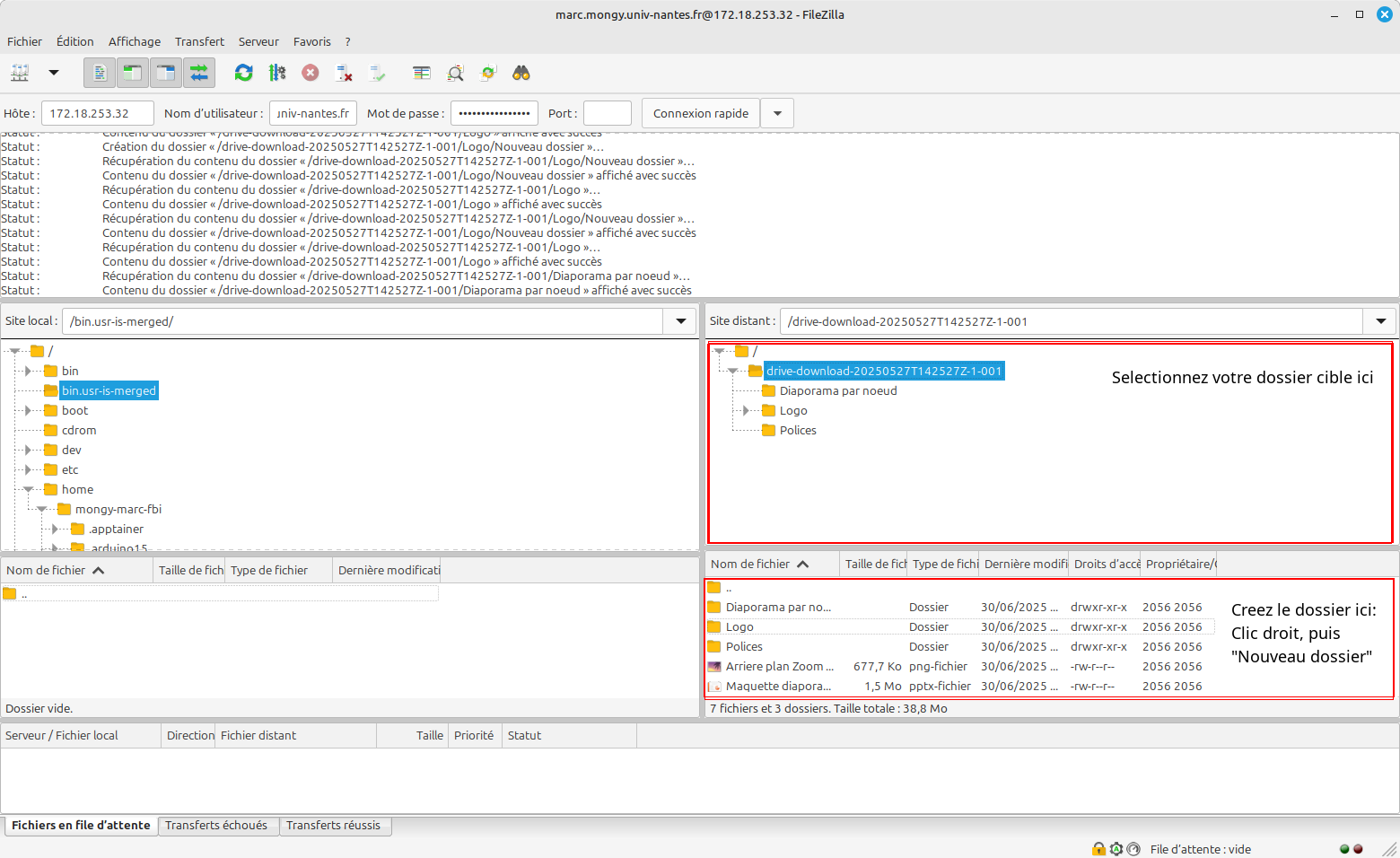Open the file search tool

click(455, 73)
